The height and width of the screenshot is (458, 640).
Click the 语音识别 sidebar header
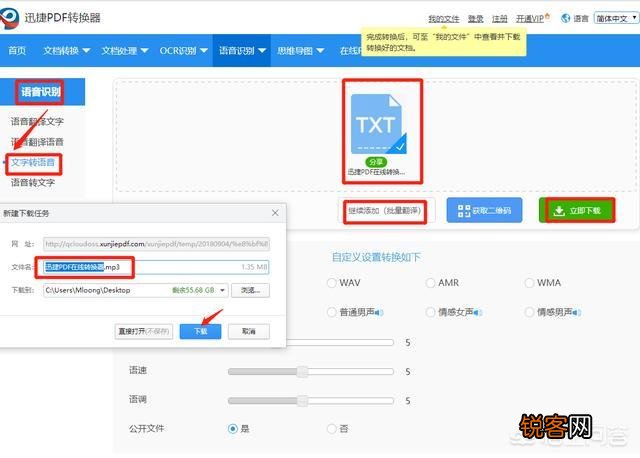click(x=41, y=91)
